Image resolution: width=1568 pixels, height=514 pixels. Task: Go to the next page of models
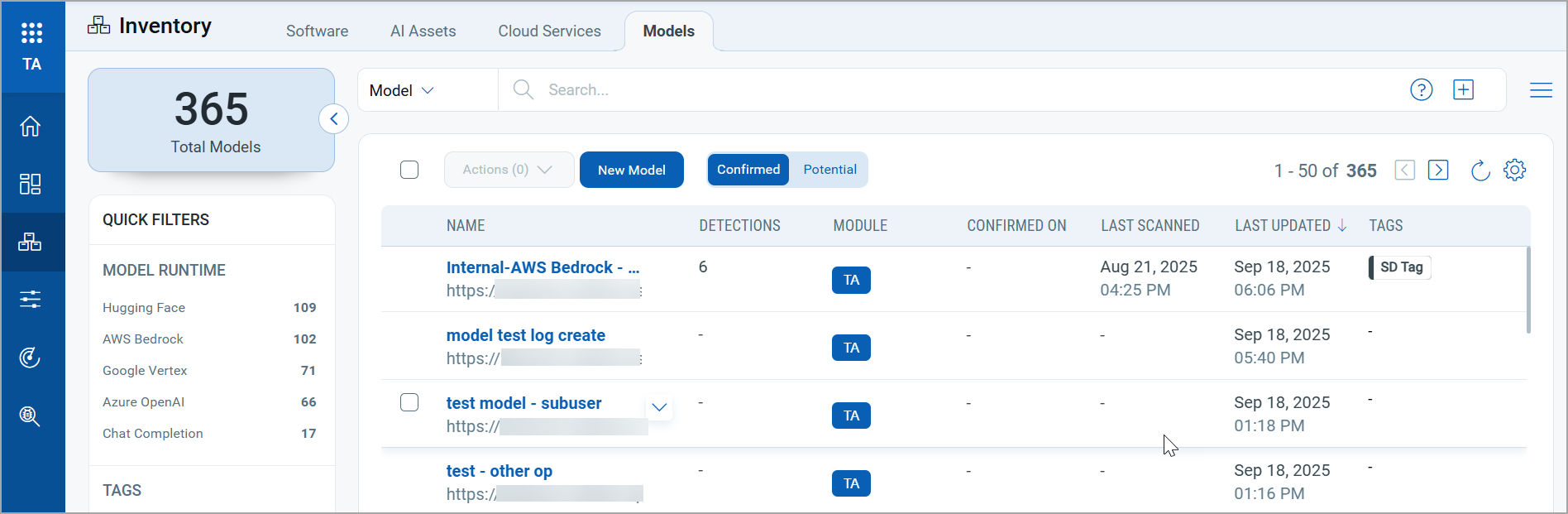click(x=1438, y=170)
